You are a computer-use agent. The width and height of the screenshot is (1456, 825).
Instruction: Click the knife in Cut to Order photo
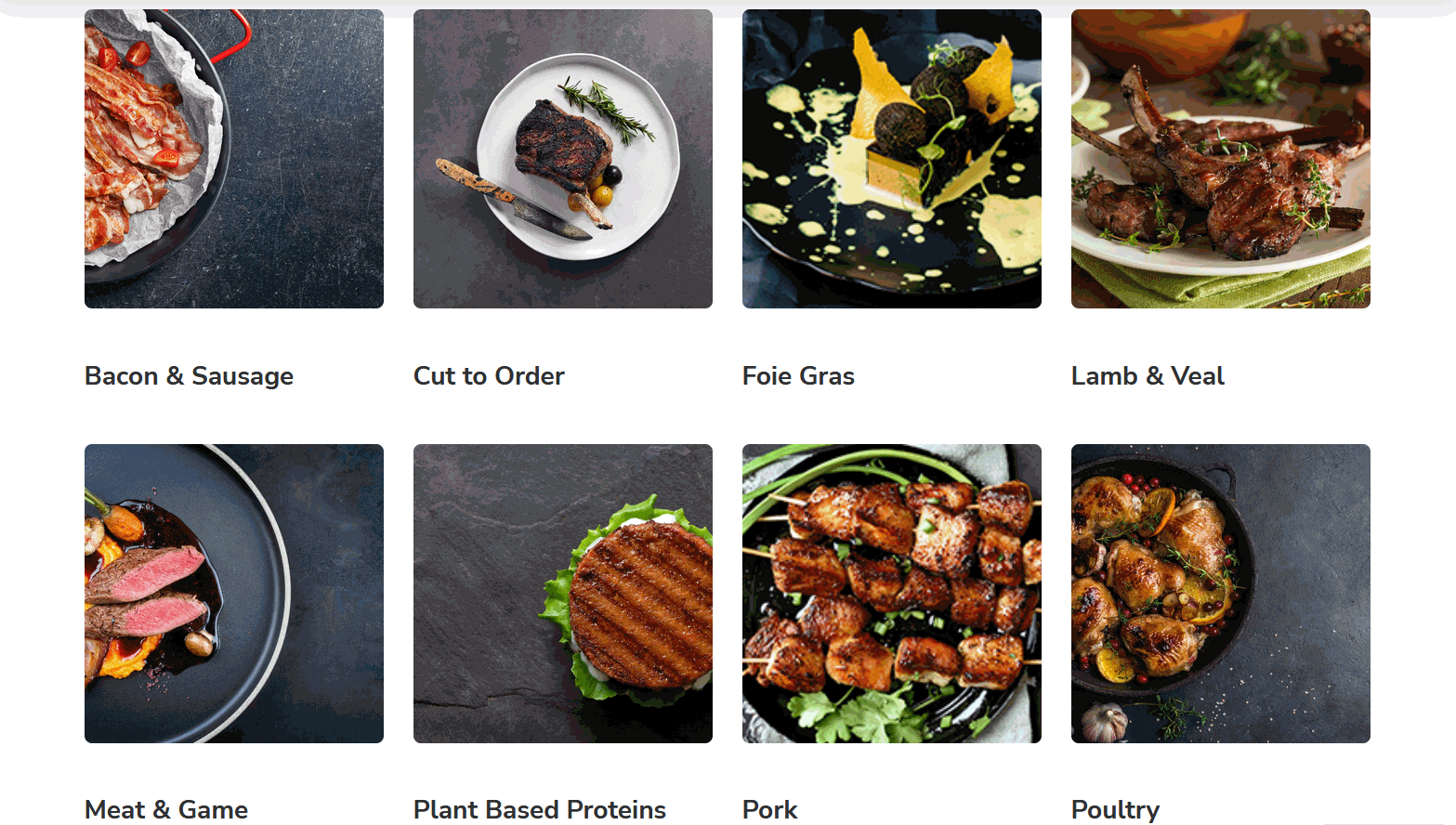tap(513, 199)
